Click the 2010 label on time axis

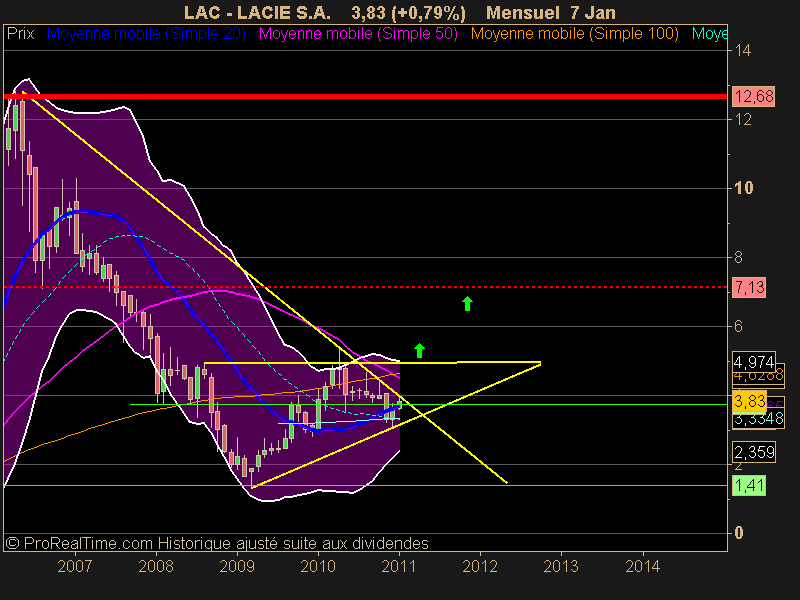click(x=318, y=566)
